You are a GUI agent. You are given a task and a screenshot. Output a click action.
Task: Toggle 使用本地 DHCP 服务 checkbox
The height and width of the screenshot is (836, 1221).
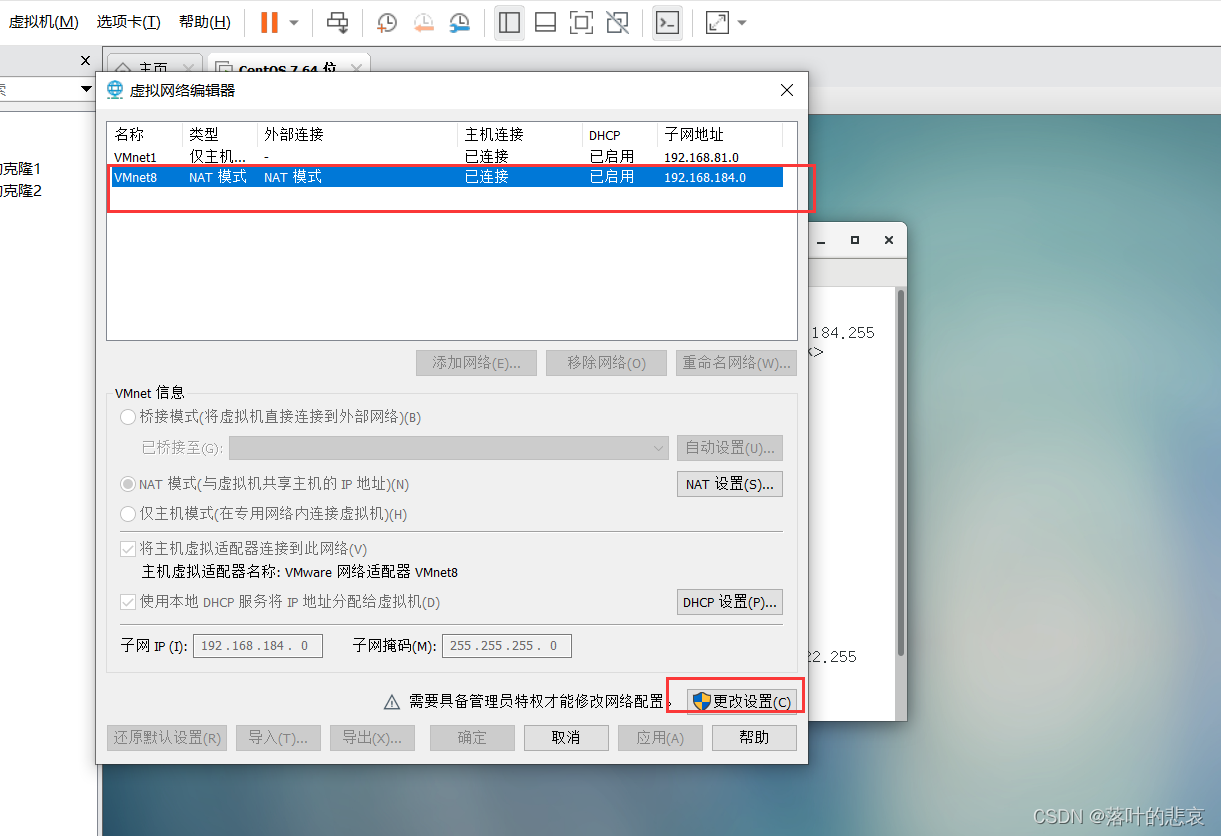tap(128, 602)
